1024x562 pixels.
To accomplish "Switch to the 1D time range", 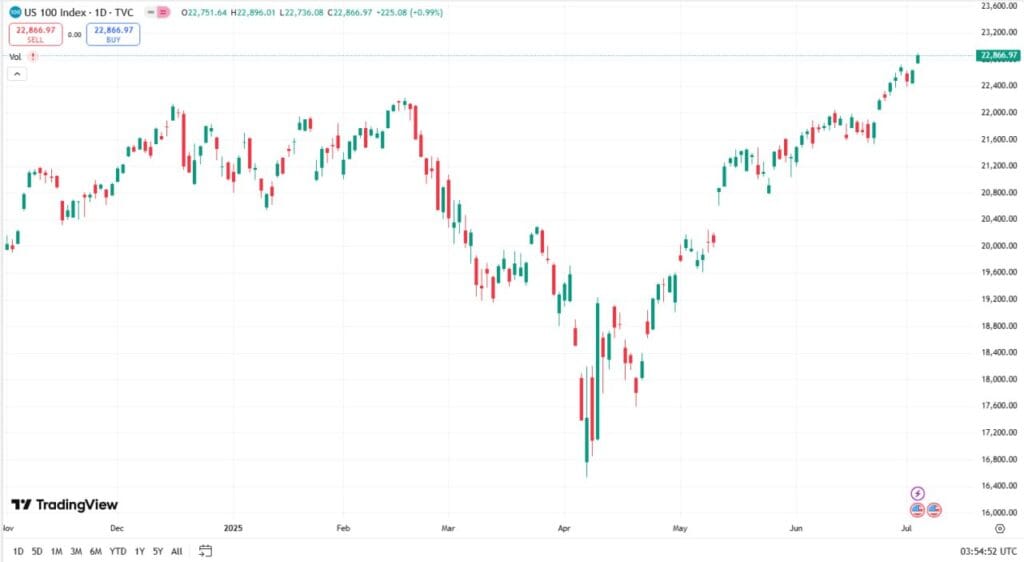I will coord(18,551).
